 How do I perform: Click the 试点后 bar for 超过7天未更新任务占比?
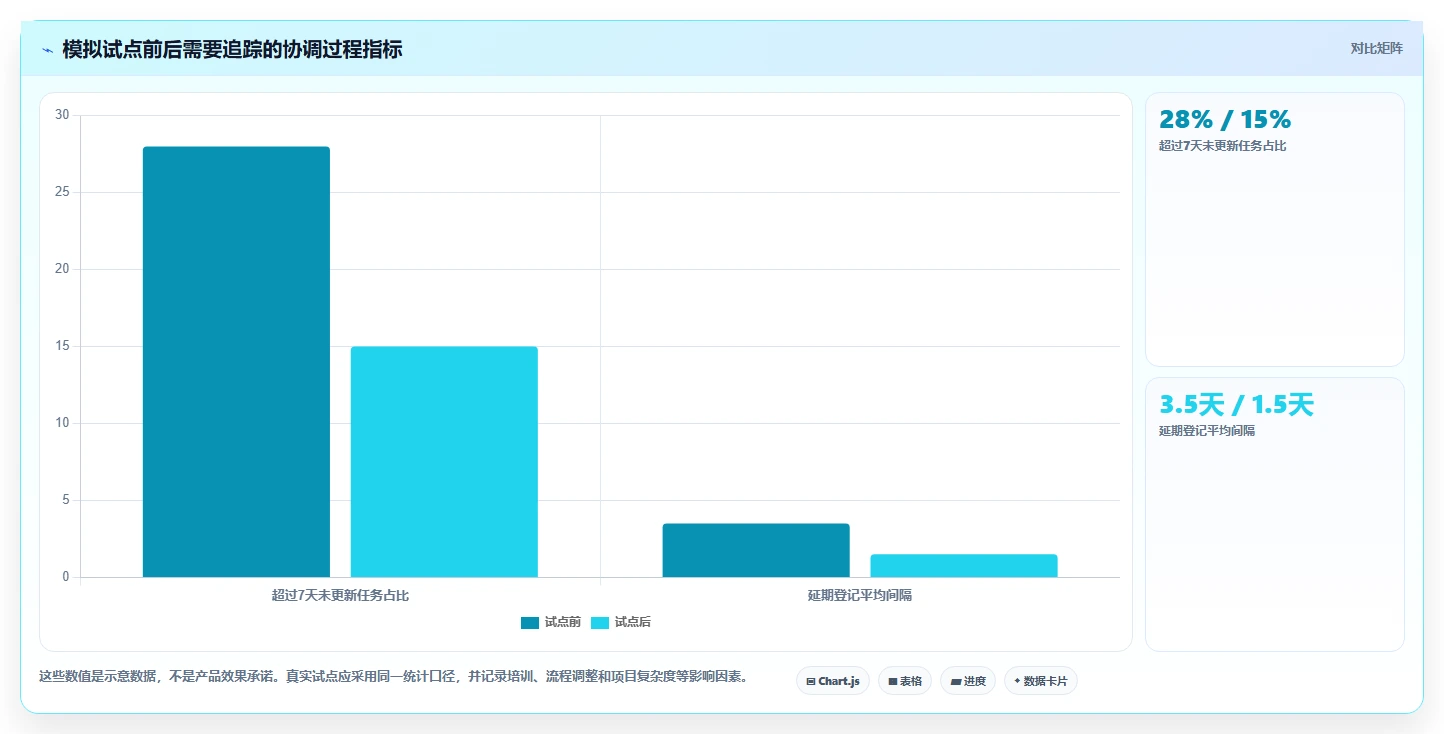click(444, 462)
